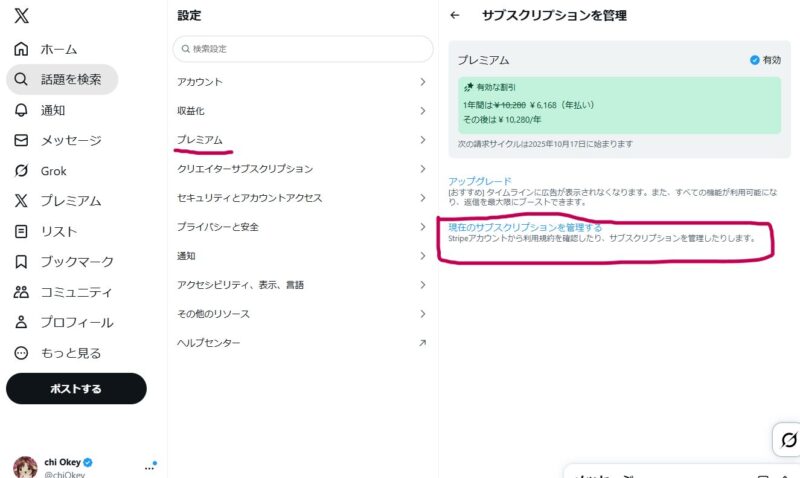Image resolution: width=800 pixels, height=478 pixels.
Task: Open notifications bell icon
Action: [x=22, y=110]
